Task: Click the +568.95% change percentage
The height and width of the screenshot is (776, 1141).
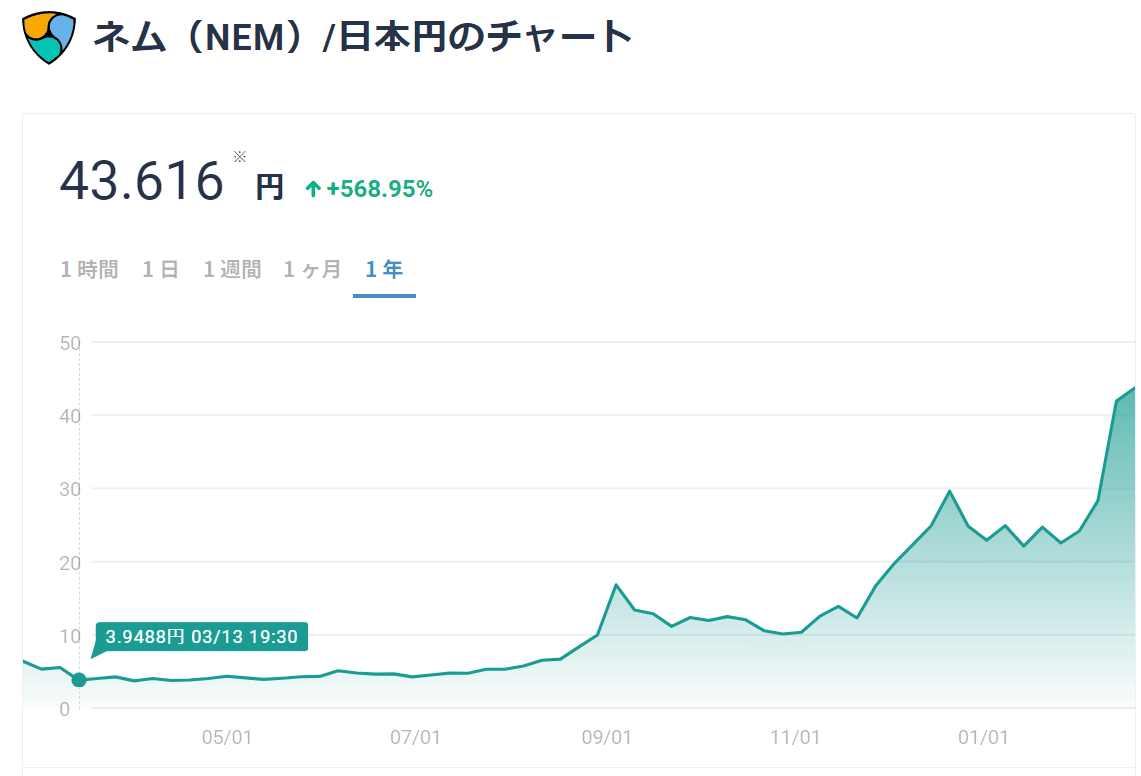Action: click(381, 188)
